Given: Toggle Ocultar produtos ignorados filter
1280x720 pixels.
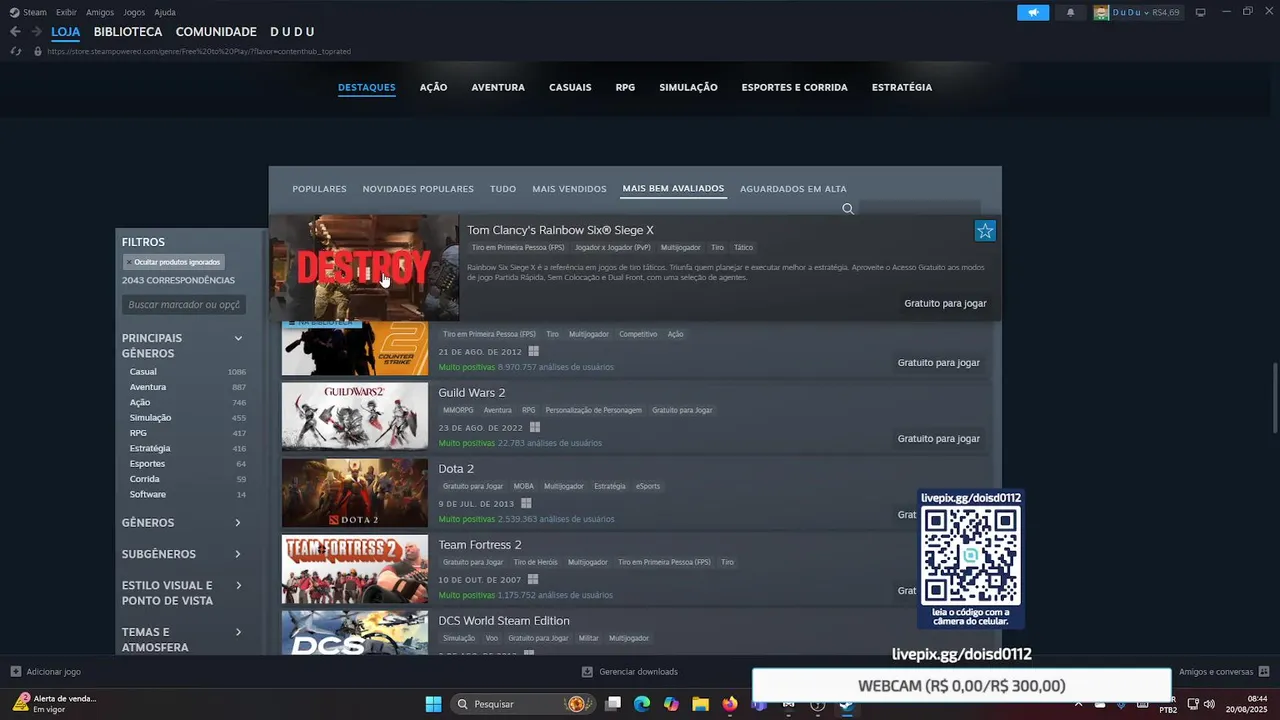Looking at the screenshot, I should point(174,262).
